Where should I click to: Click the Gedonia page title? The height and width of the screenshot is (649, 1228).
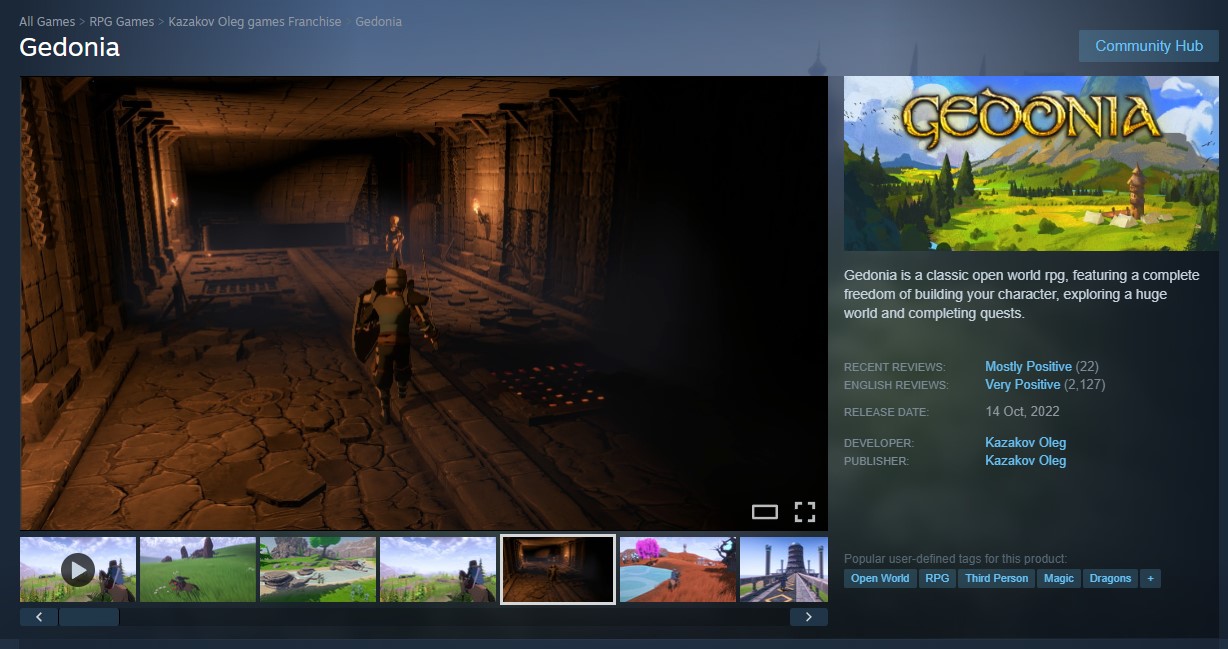coord(69,47)
